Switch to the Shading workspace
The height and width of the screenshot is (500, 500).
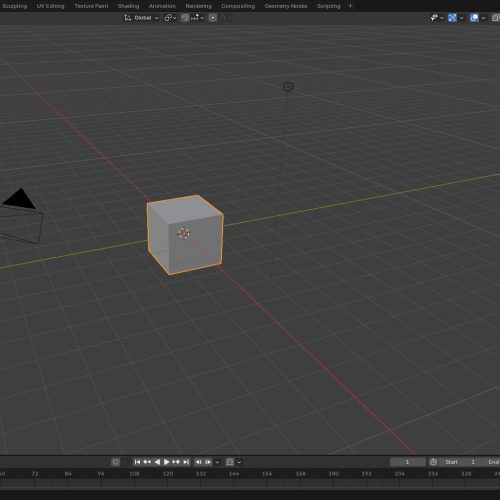[x=128, y=6]
